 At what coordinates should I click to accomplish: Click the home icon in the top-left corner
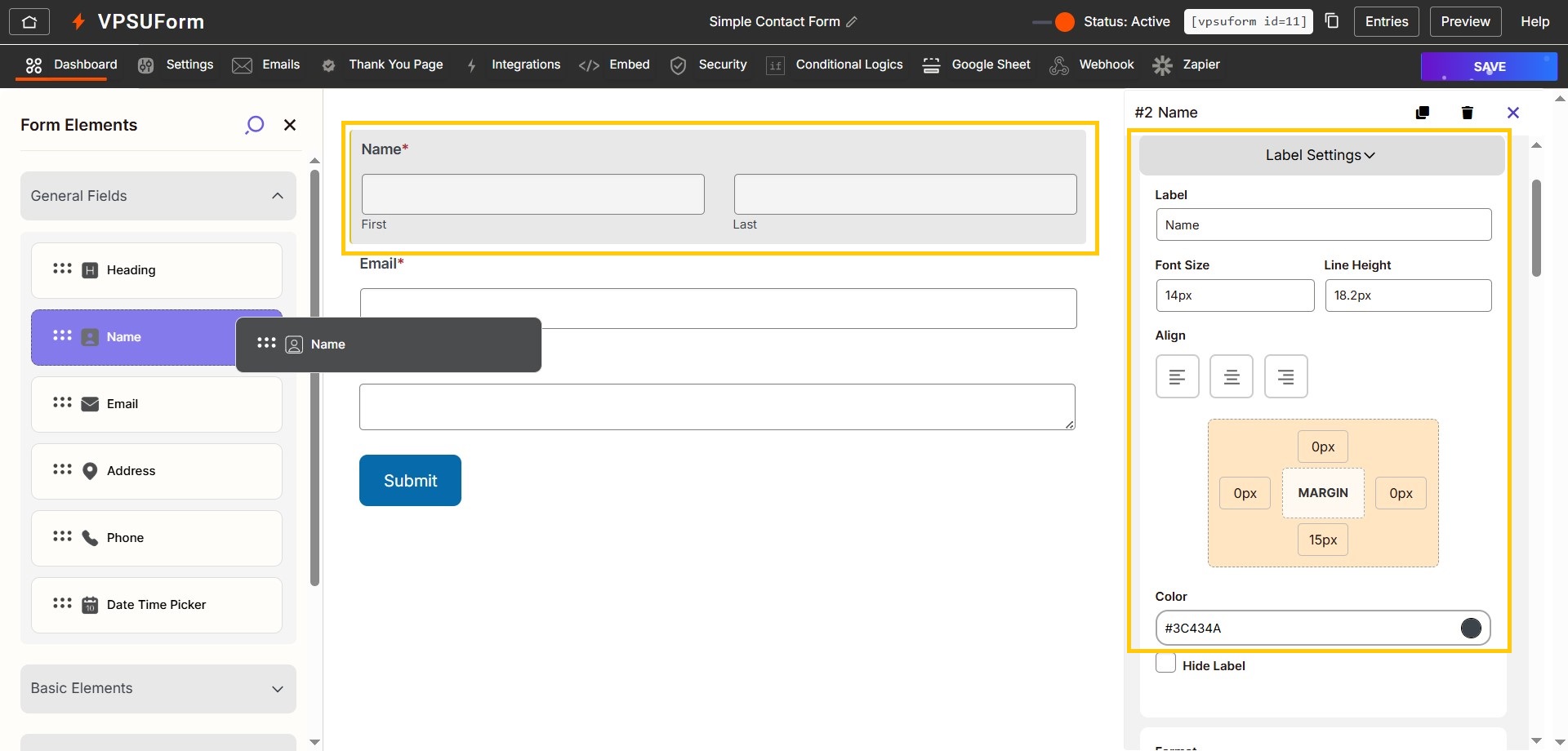pyautogui.click(x=29, y=21)
